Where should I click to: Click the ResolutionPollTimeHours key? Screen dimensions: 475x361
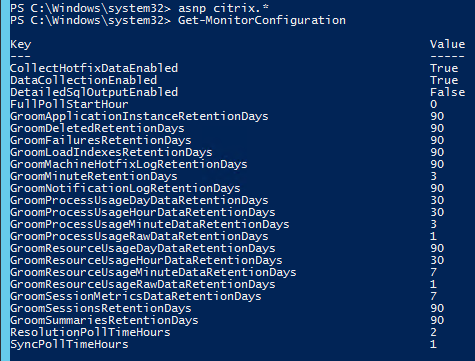(x=90, y=332)
